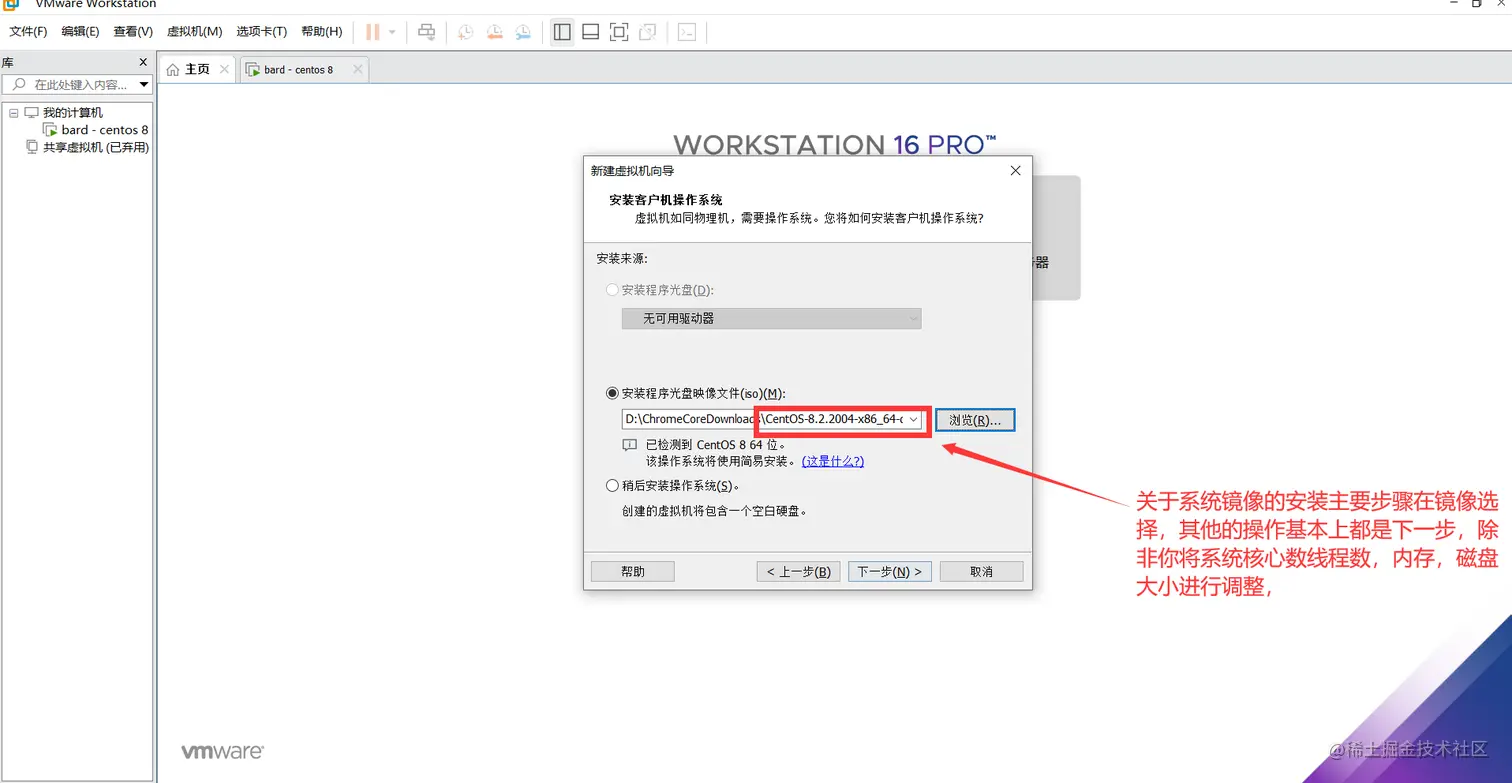Open the power options arrow beside pause icon
Viewport: 1512px width, 783px height.
point(392,32)
